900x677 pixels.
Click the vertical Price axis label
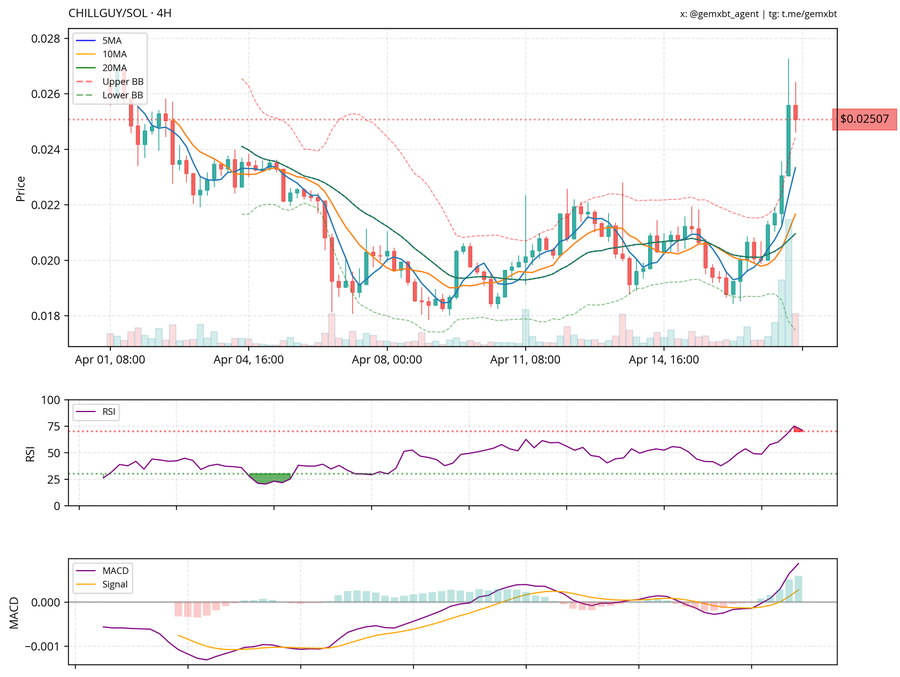point(20,188)
